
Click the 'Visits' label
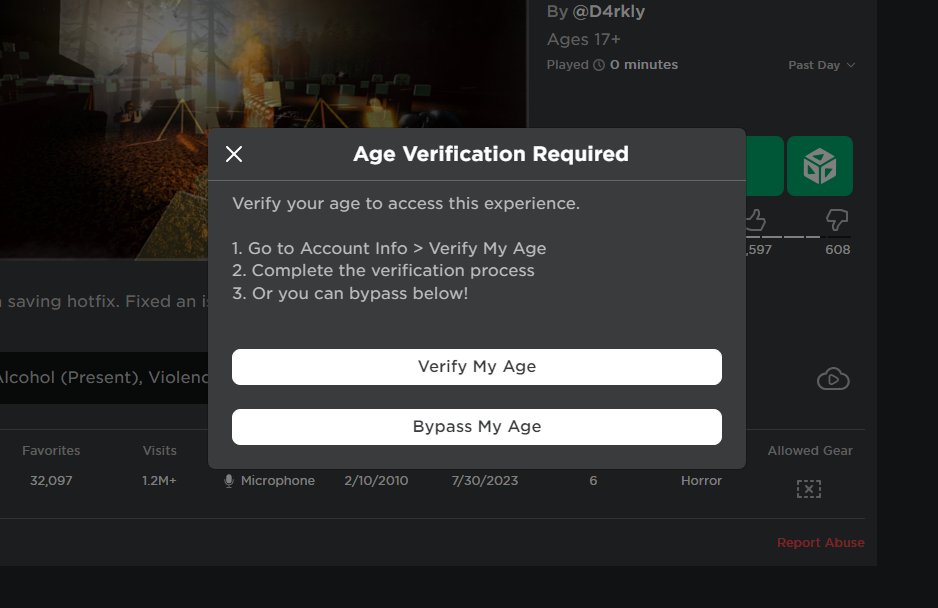(x=159, y=451)
